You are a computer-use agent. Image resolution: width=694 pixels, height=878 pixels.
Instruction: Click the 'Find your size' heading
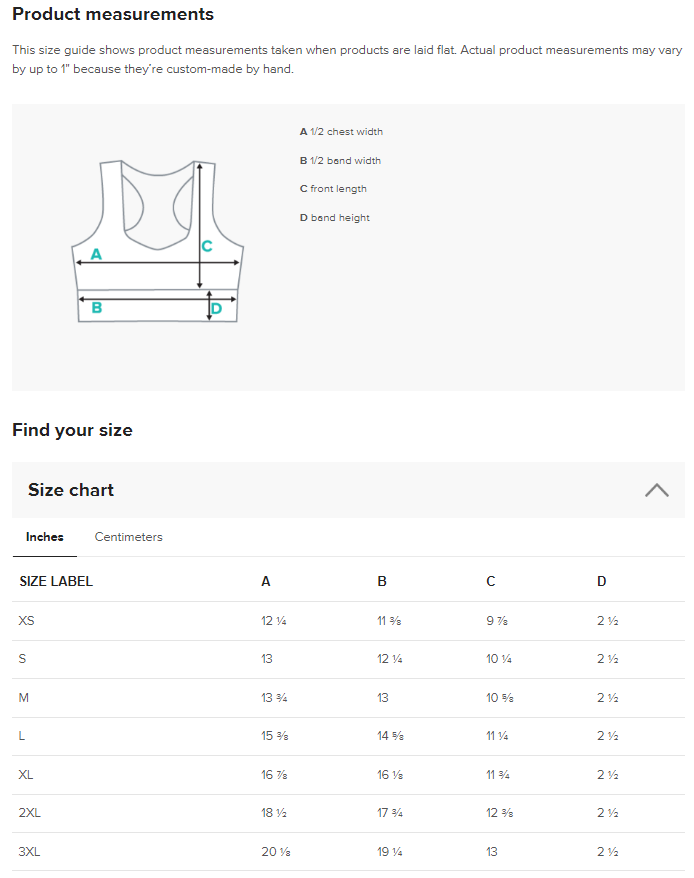point(72,430)
